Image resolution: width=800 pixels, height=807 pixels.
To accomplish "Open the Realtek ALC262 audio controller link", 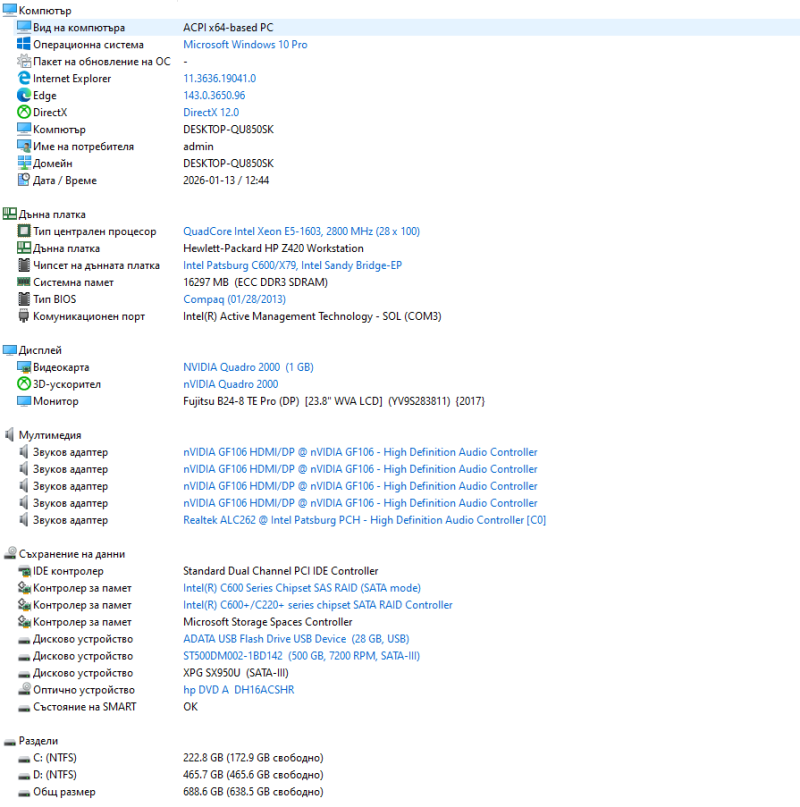I will point(364,520).
